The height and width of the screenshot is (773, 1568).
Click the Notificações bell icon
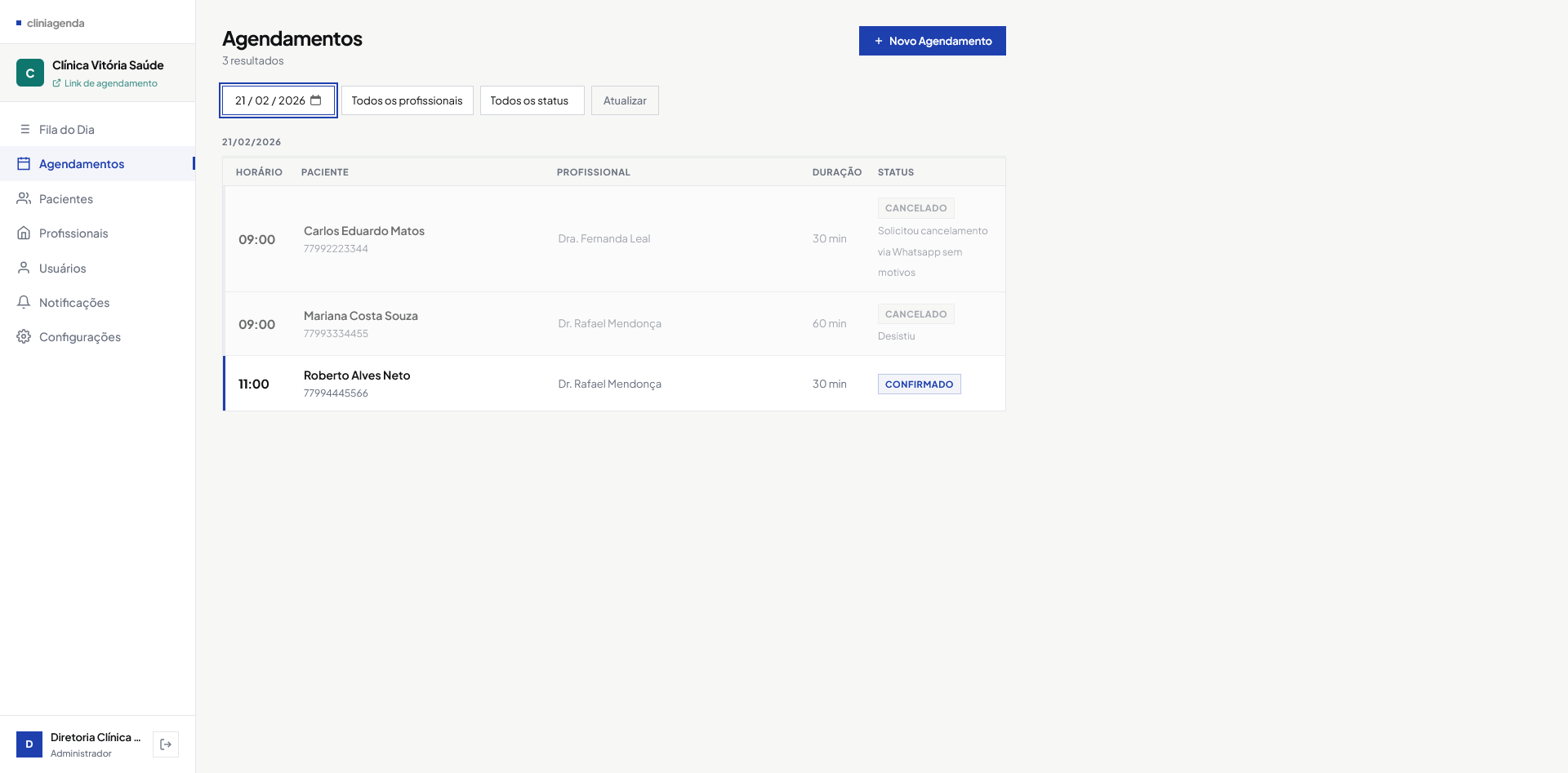(x=24, y=302)
